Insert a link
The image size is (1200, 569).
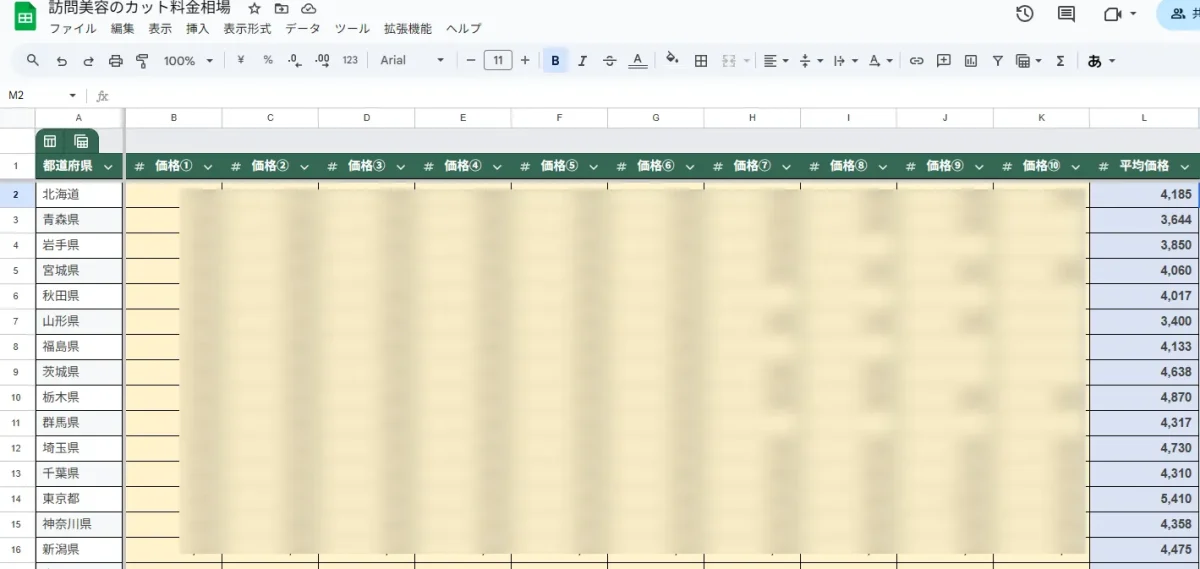916,60
